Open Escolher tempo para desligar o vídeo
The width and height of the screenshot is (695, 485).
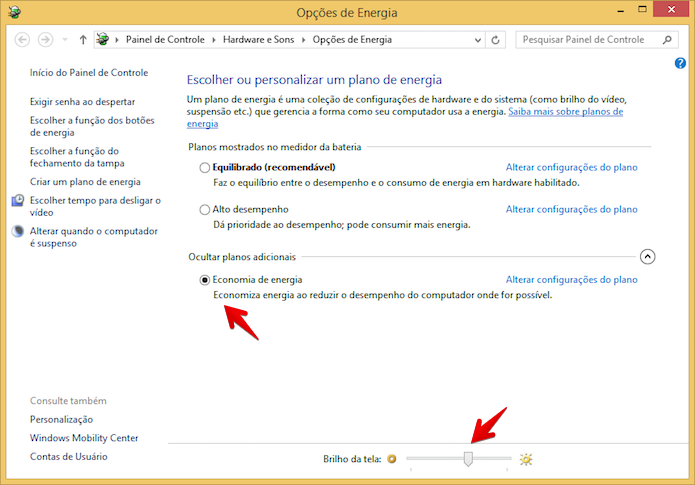[x=95, y=206]
